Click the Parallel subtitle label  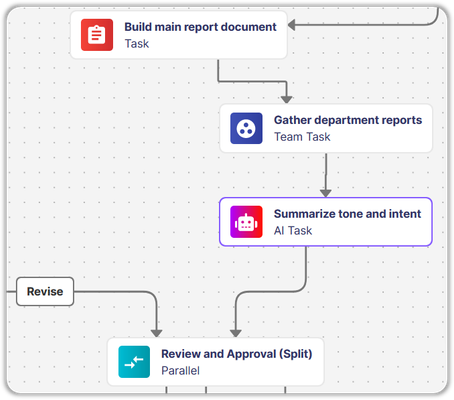click(180, 370)
